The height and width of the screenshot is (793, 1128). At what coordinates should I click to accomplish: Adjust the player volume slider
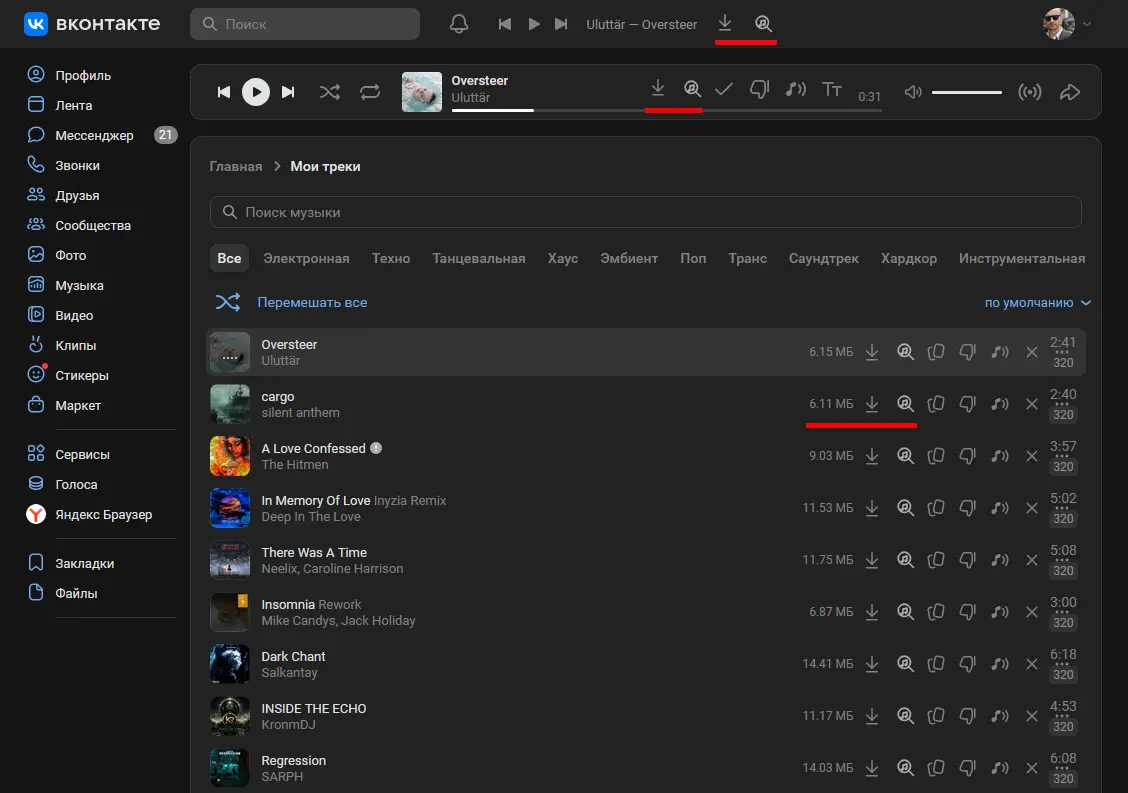pos(967,92)
